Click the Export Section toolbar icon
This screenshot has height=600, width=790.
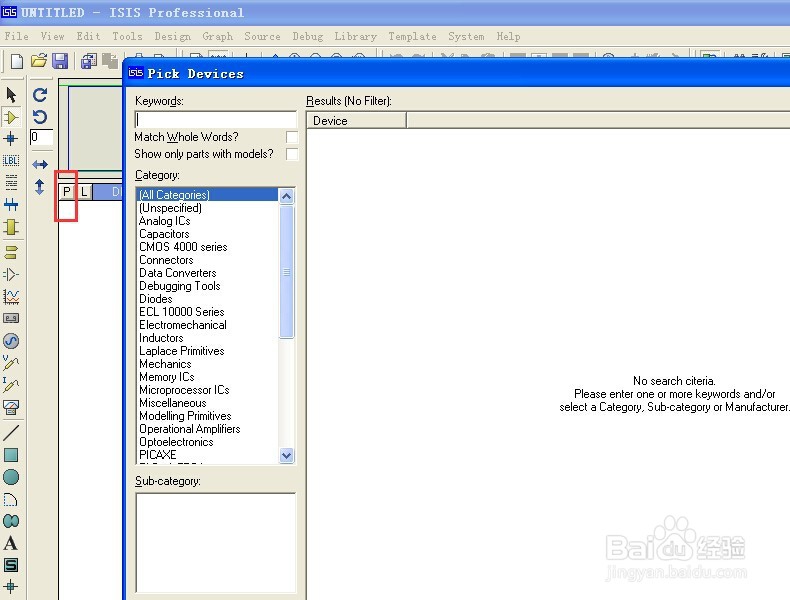click(109, 61)
